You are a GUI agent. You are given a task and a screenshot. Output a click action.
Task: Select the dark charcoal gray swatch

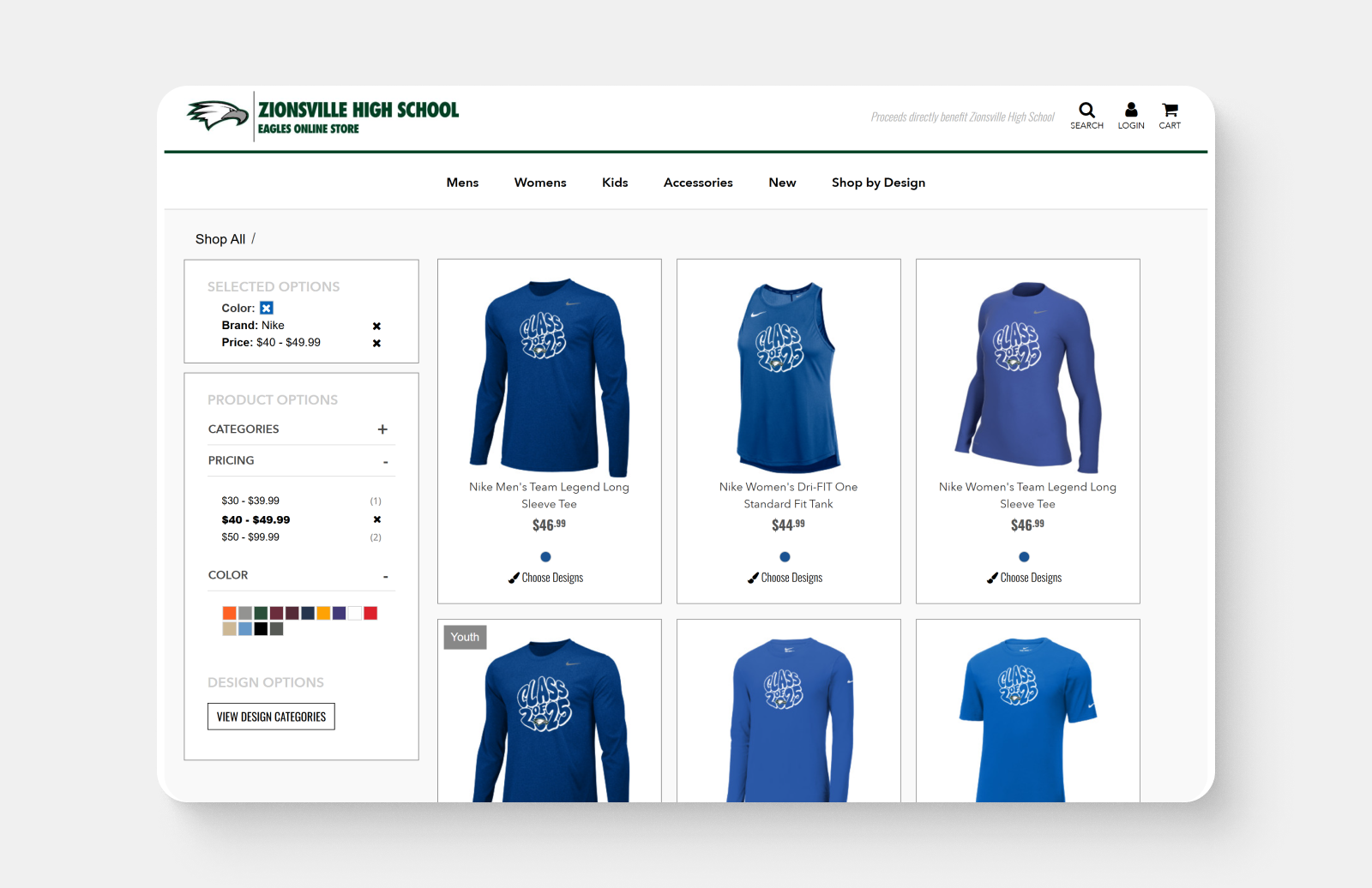point(276,629)
